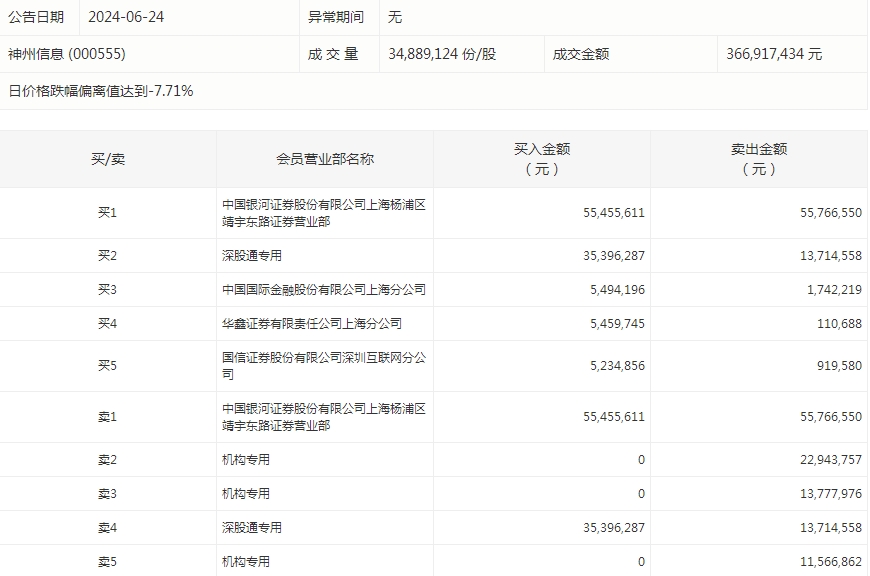Select sell amount 1,742,219
The width and height of the screenshot is (870, 576).
(834, 290)
